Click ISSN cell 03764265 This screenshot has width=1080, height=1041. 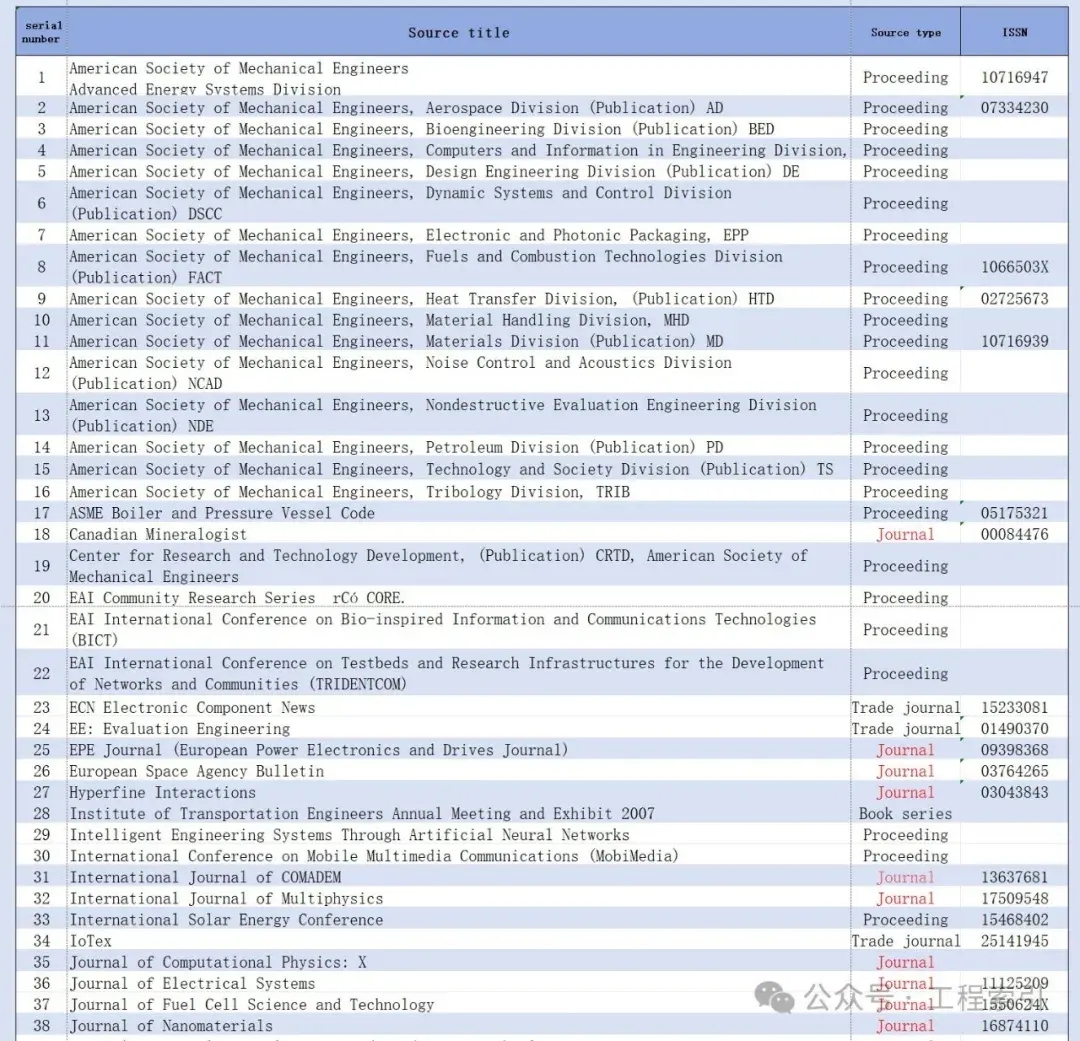click(x=1014, y=771)
